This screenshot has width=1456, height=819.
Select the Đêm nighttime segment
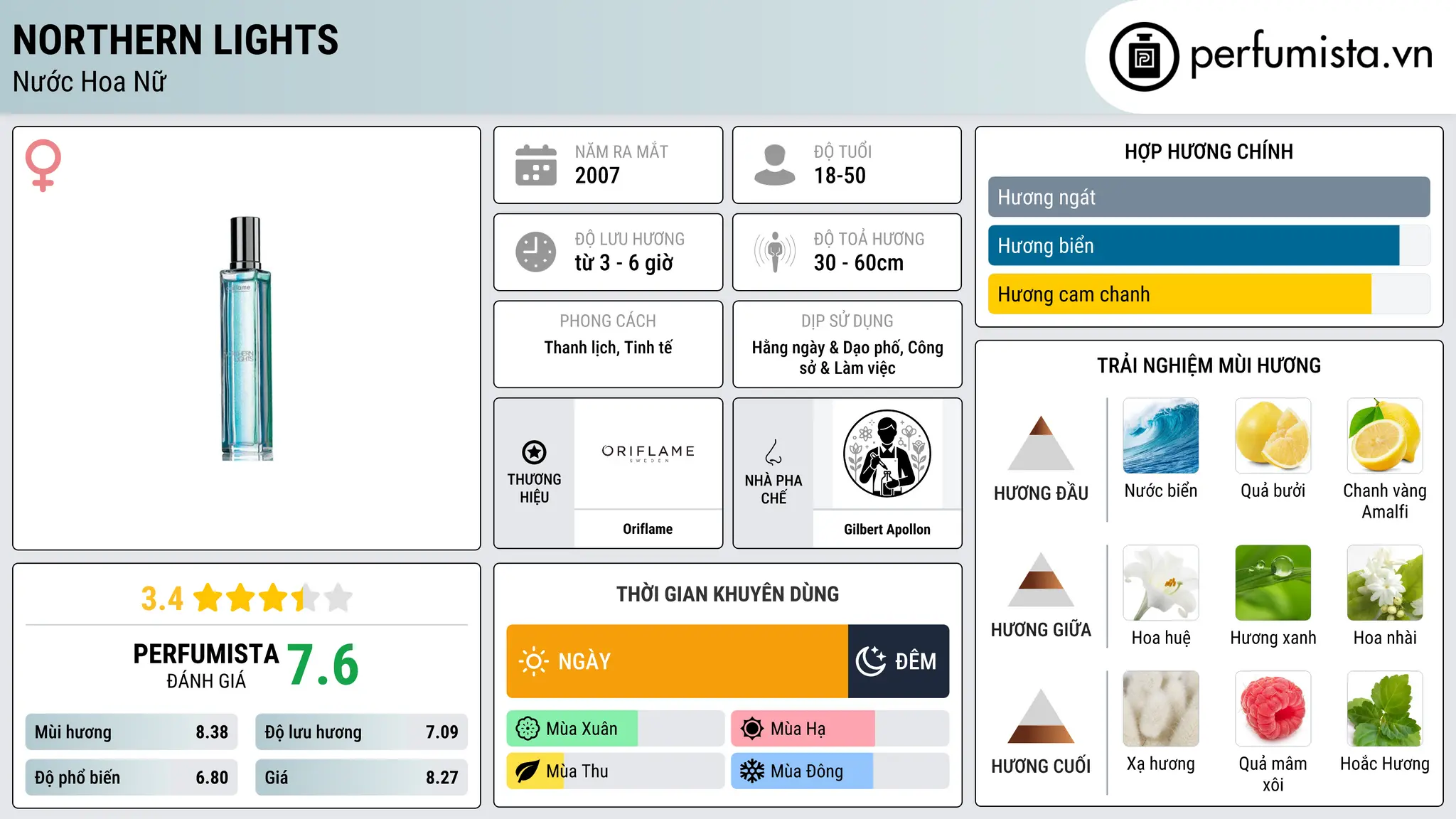point(899,661)
